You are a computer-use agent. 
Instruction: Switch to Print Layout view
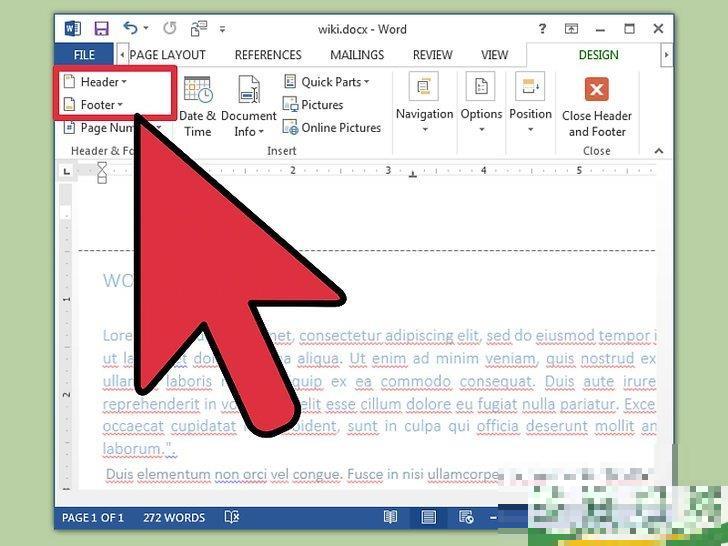[428, 517]
